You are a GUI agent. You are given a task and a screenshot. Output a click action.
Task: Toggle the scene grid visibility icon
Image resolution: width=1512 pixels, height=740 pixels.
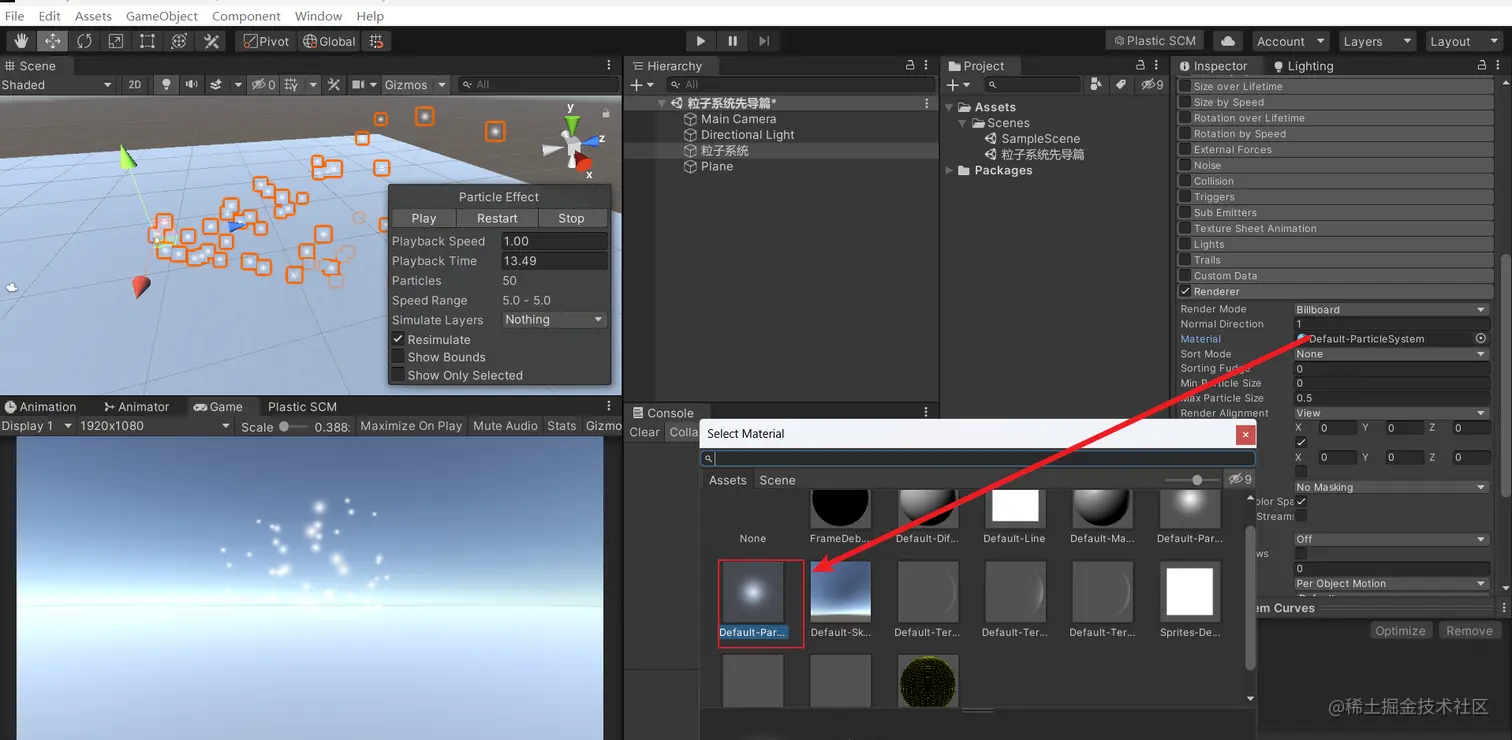tap(292, 85)
